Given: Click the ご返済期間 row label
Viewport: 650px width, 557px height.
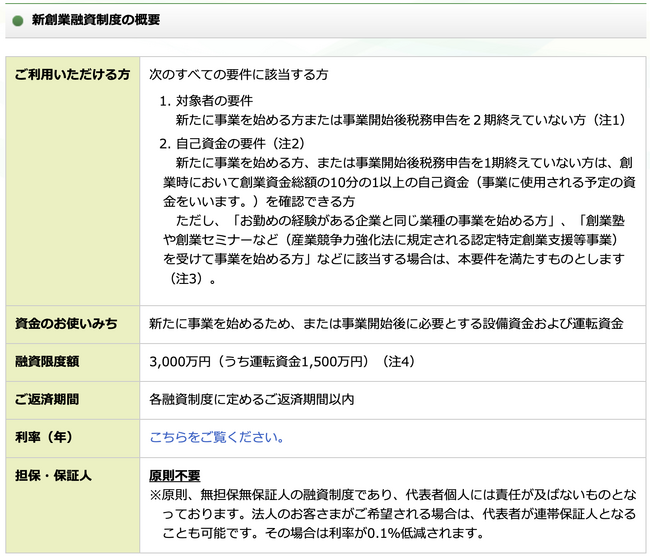Looking at the screenshot, I should (x=48, y=399).
